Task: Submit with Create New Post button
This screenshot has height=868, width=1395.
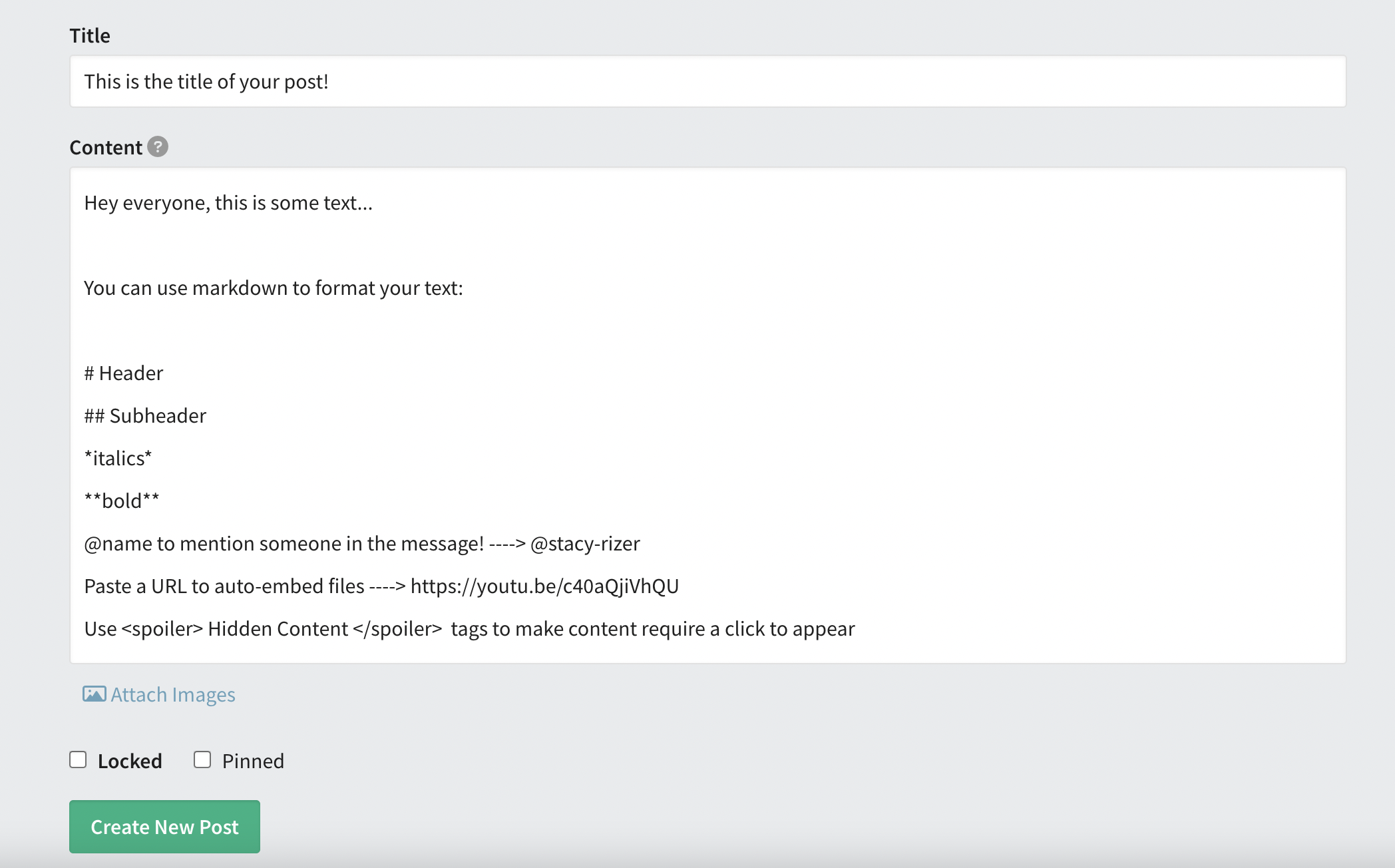Action: (x=164, y=827)
